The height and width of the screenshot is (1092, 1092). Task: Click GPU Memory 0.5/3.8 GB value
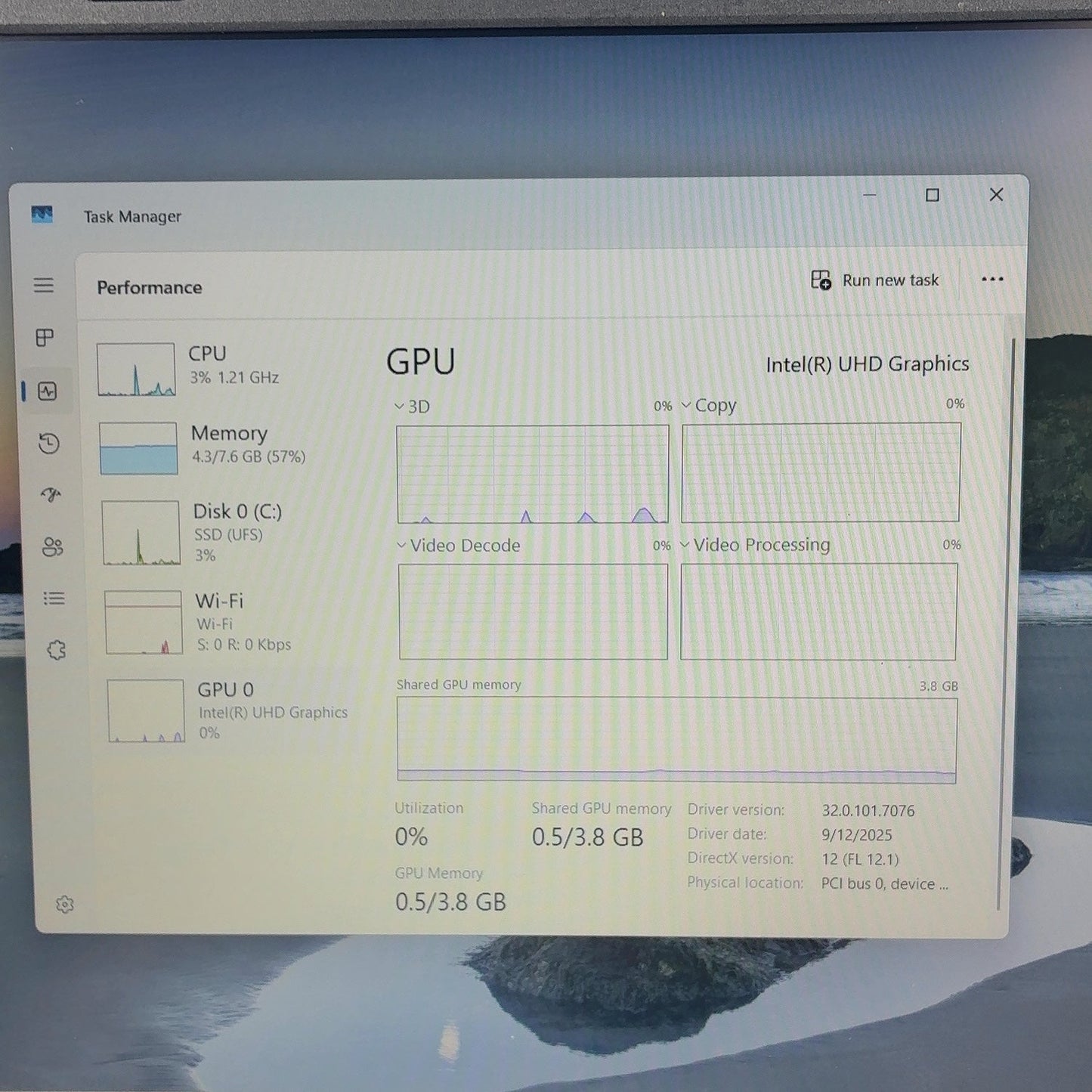tap(450, 902)
